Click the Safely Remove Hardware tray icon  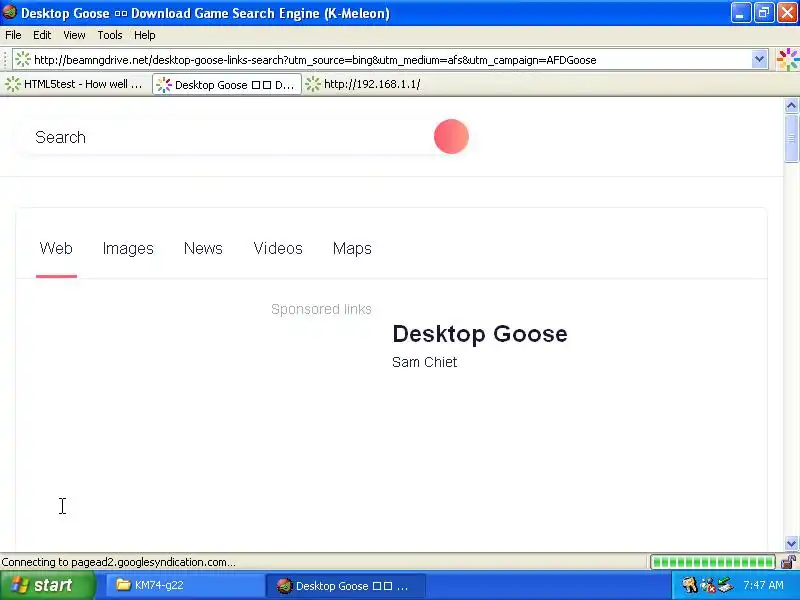(726, 585)
